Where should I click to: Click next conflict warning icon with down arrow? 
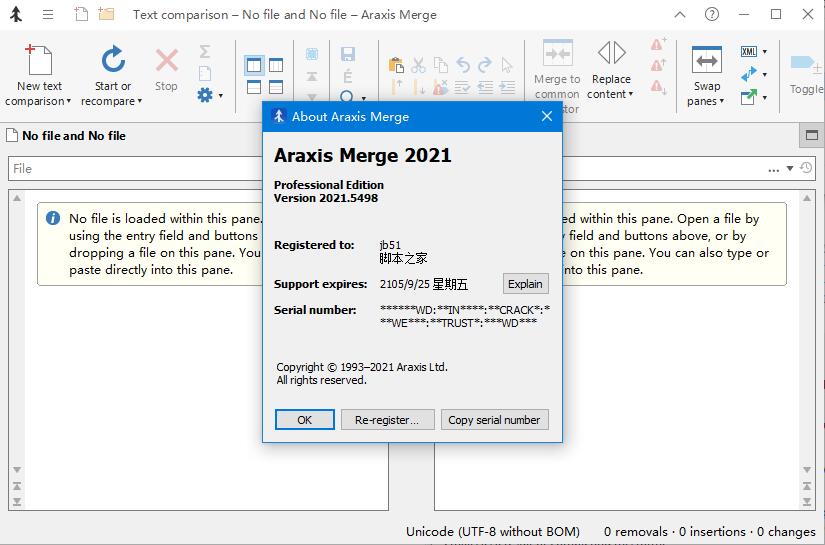click(x=659, y=86)
